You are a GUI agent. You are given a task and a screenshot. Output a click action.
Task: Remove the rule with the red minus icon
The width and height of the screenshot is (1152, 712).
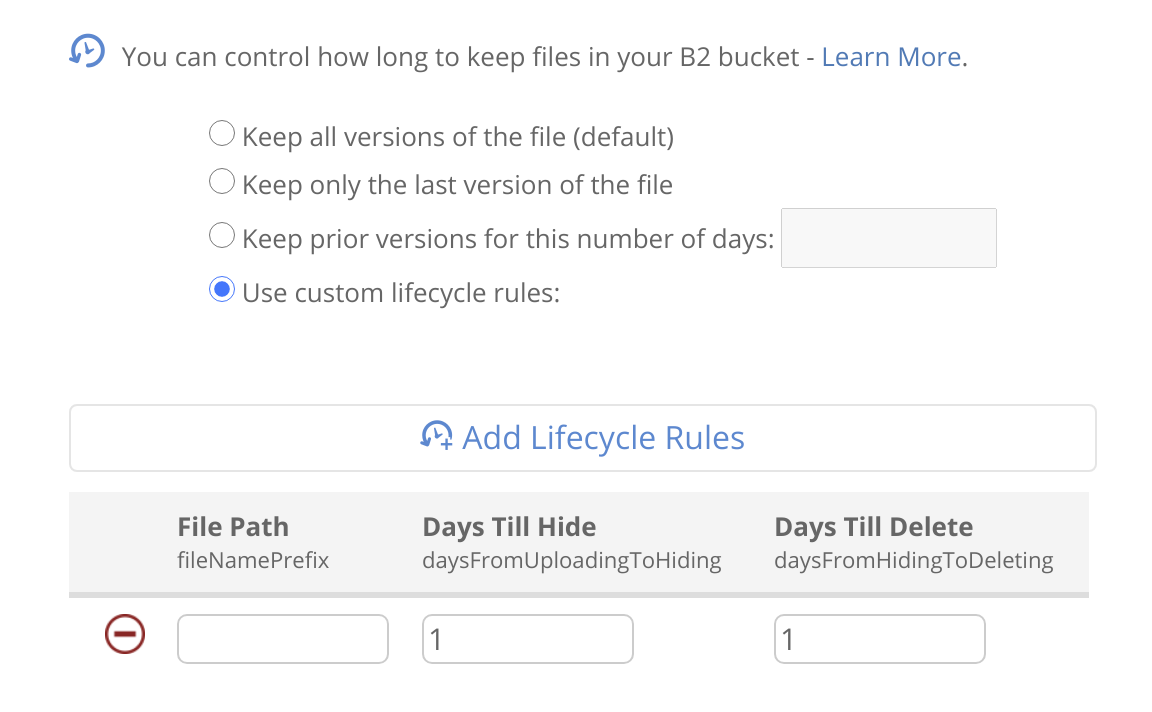[x=125, y=634]
